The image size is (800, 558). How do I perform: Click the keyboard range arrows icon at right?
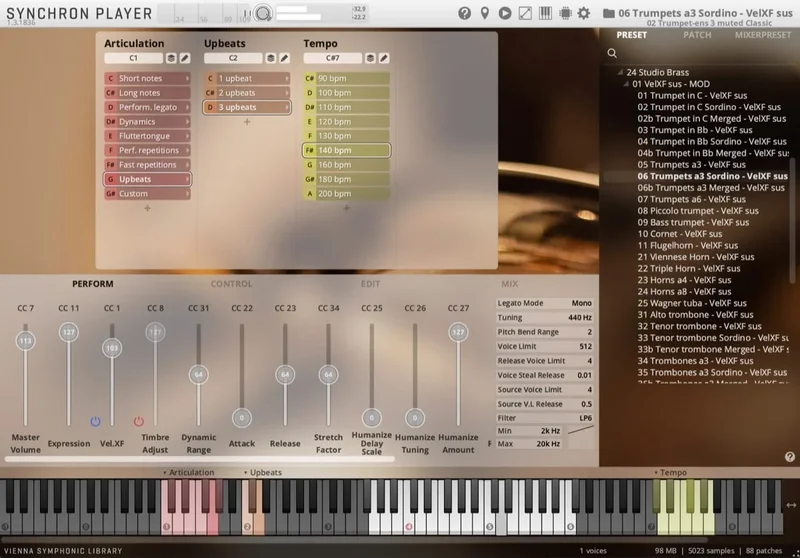coord(791,505)
